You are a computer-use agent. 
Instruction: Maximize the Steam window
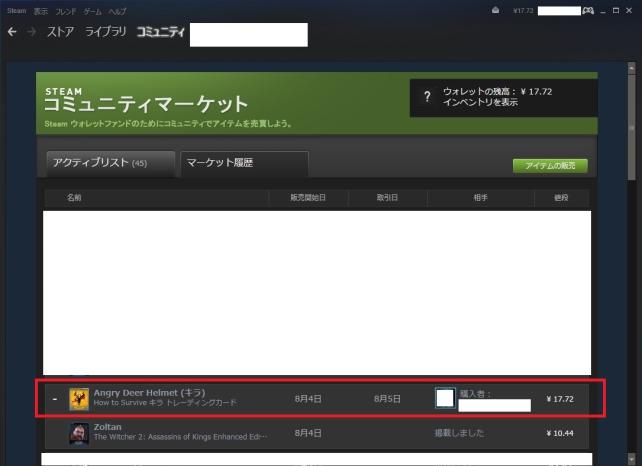(x=616, y=11)
